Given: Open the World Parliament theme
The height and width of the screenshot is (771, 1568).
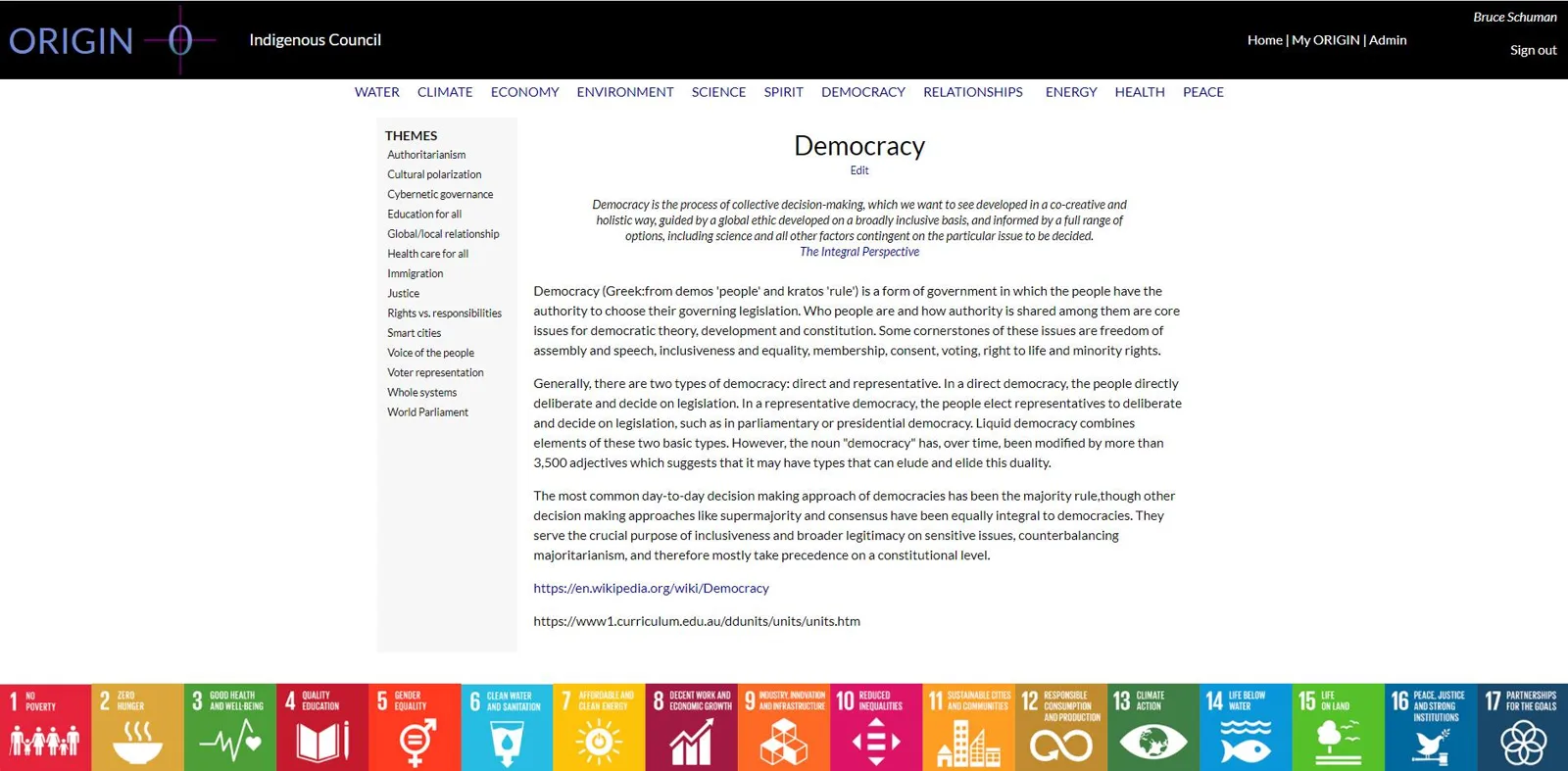Looking at the screenshot, I should pos(427,412).
